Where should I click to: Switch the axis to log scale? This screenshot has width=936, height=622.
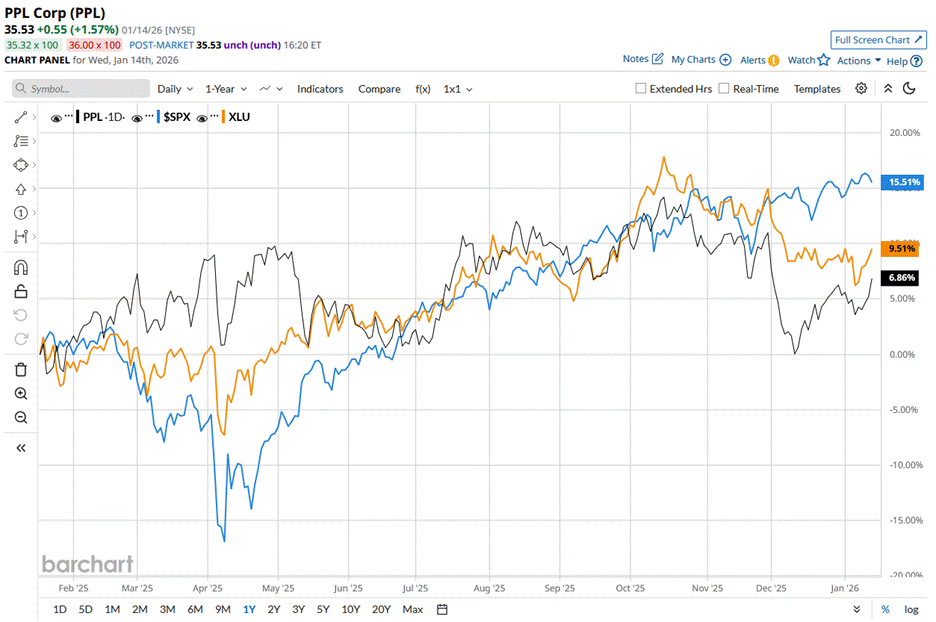[911, 609]
